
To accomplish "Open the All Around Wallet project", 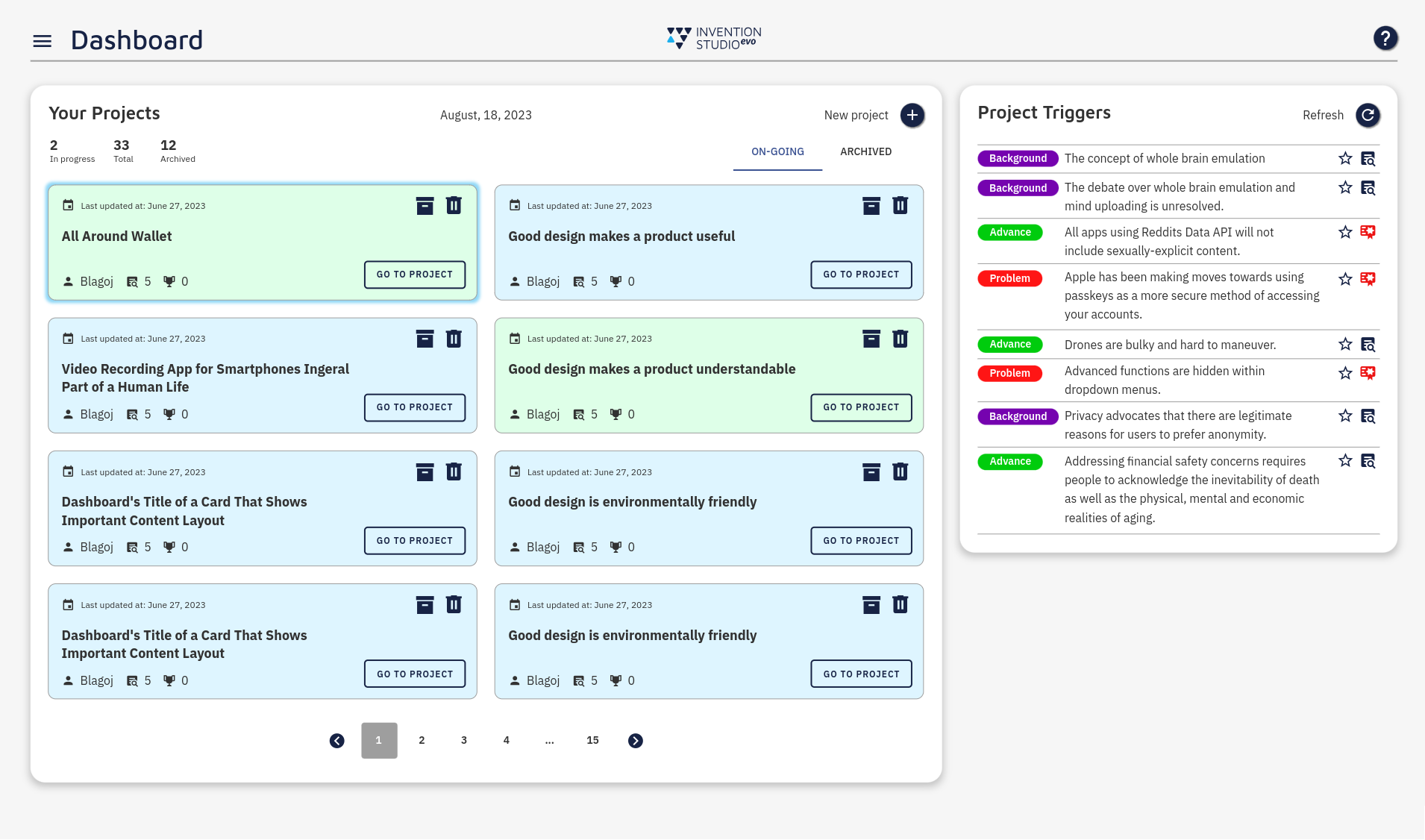I will tap(415, 275).
